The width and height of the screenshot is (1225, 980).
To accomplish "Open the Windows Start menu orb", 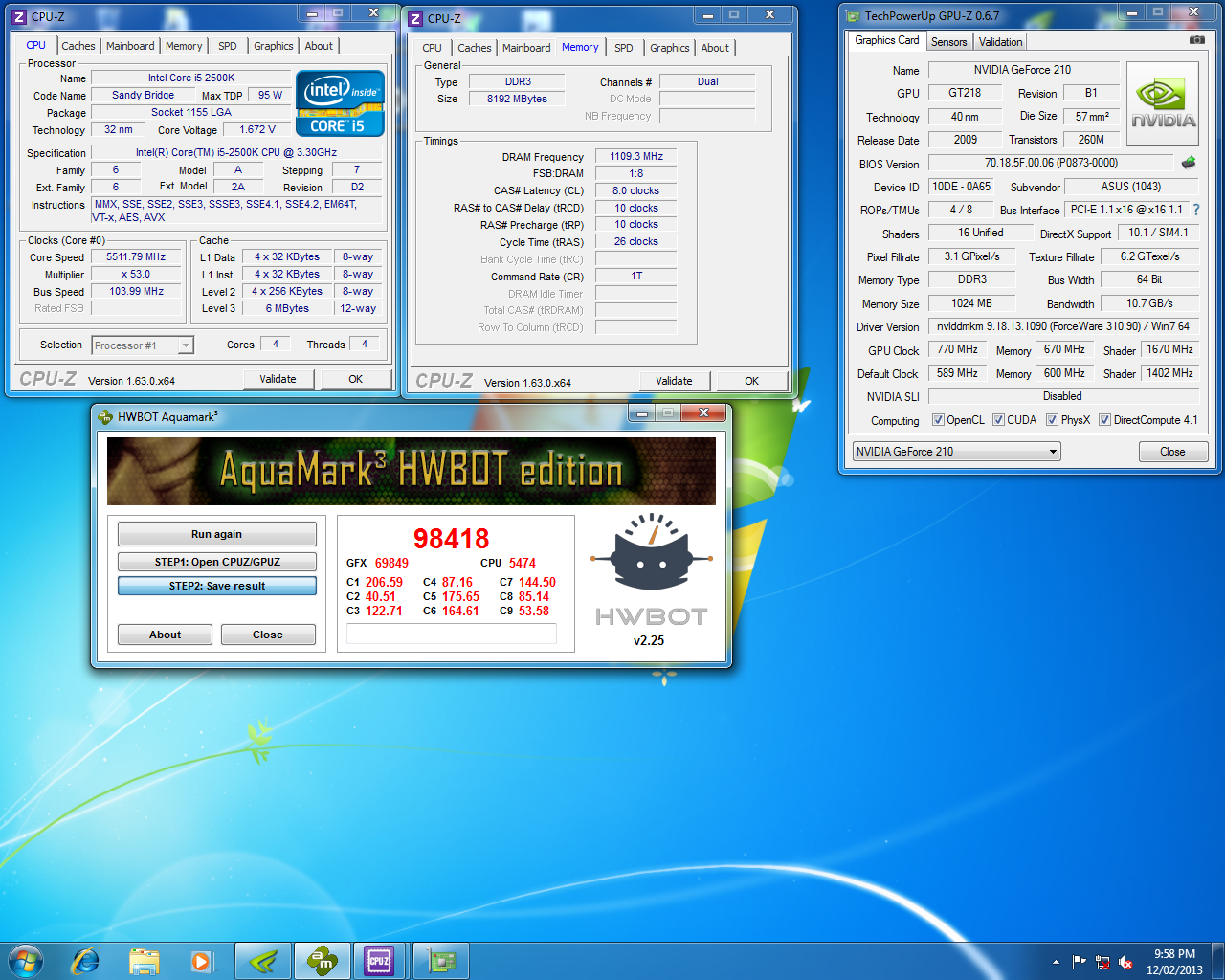I will 26,961.
